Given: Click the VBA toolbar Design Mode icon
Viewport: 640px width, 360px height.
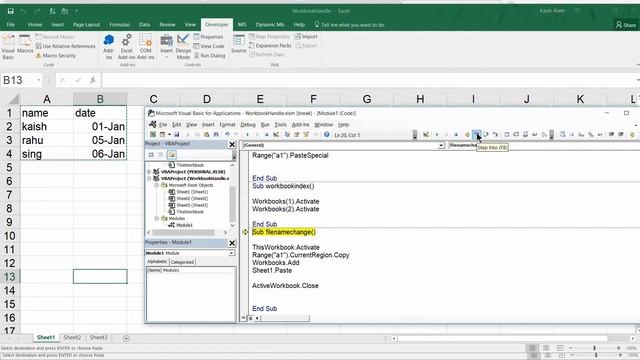Looking at the screenshot, I should click(x=276, y=134).
